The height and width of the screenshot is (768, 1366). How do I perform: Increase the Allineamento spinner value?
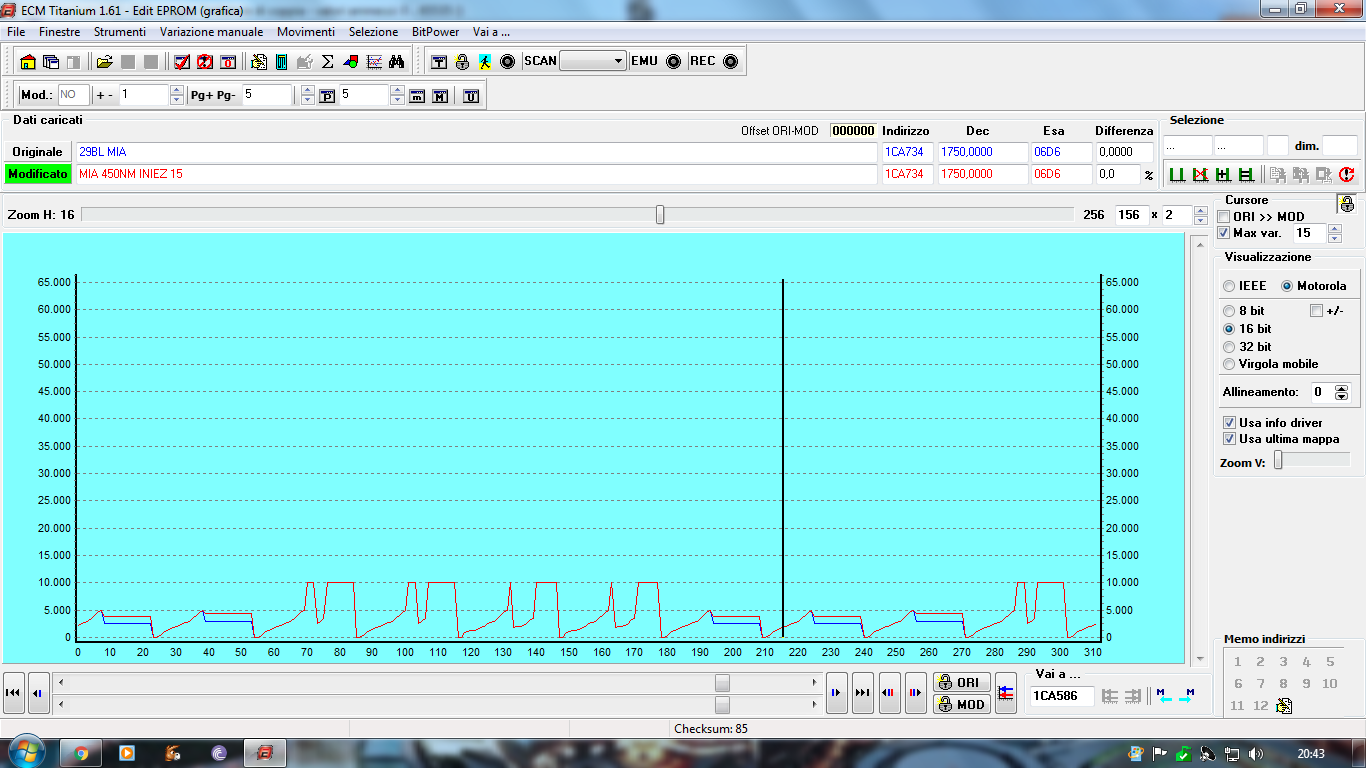(1342, 388)
